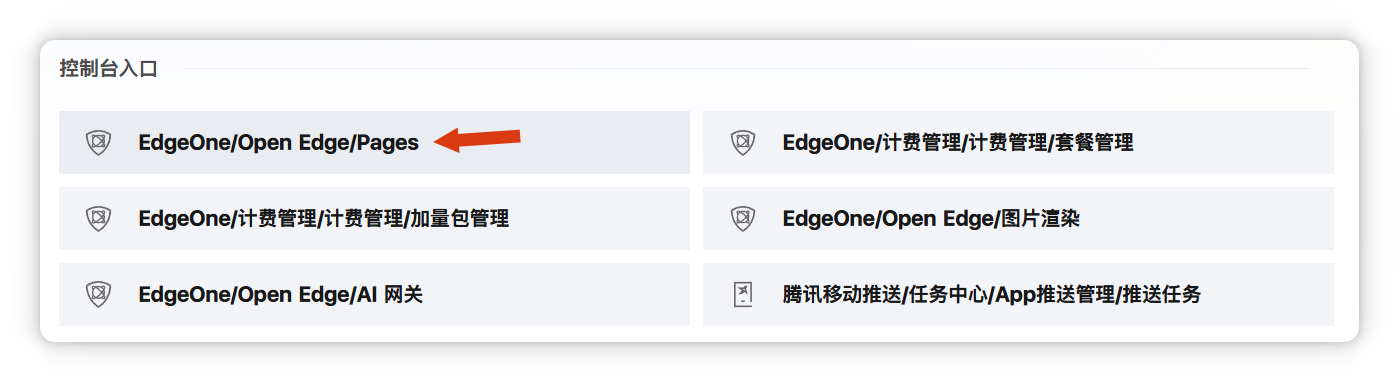Go to EdgeOne/Open Edge/AI 网关
The width and height of the screenshot is (1399, 382).
(281, 294)
